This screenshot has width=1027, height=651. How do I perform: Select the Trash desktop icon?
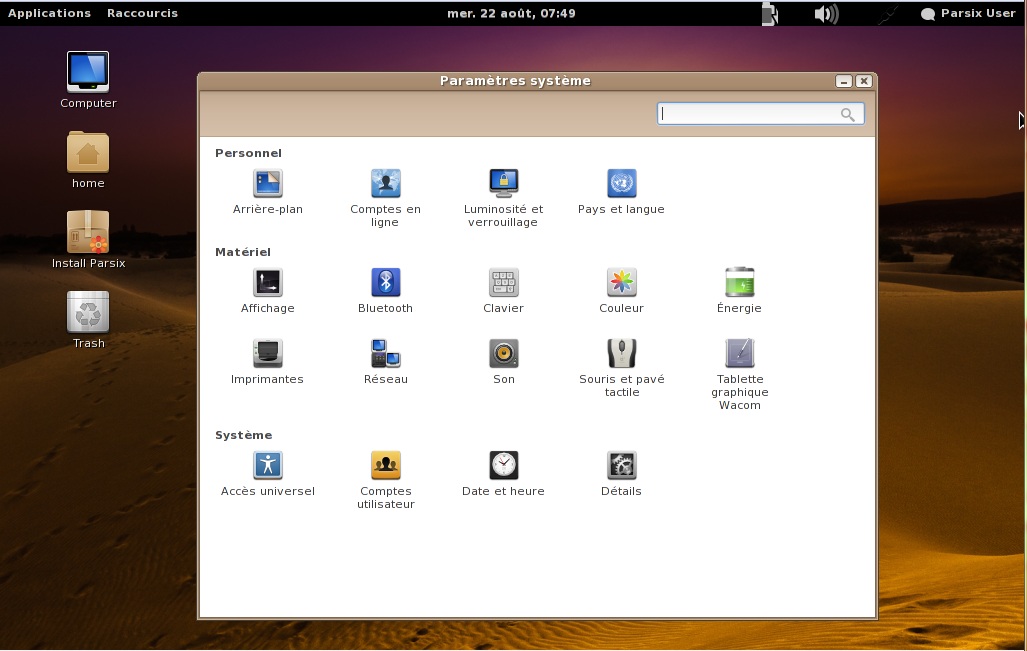[x=88, y=320]
